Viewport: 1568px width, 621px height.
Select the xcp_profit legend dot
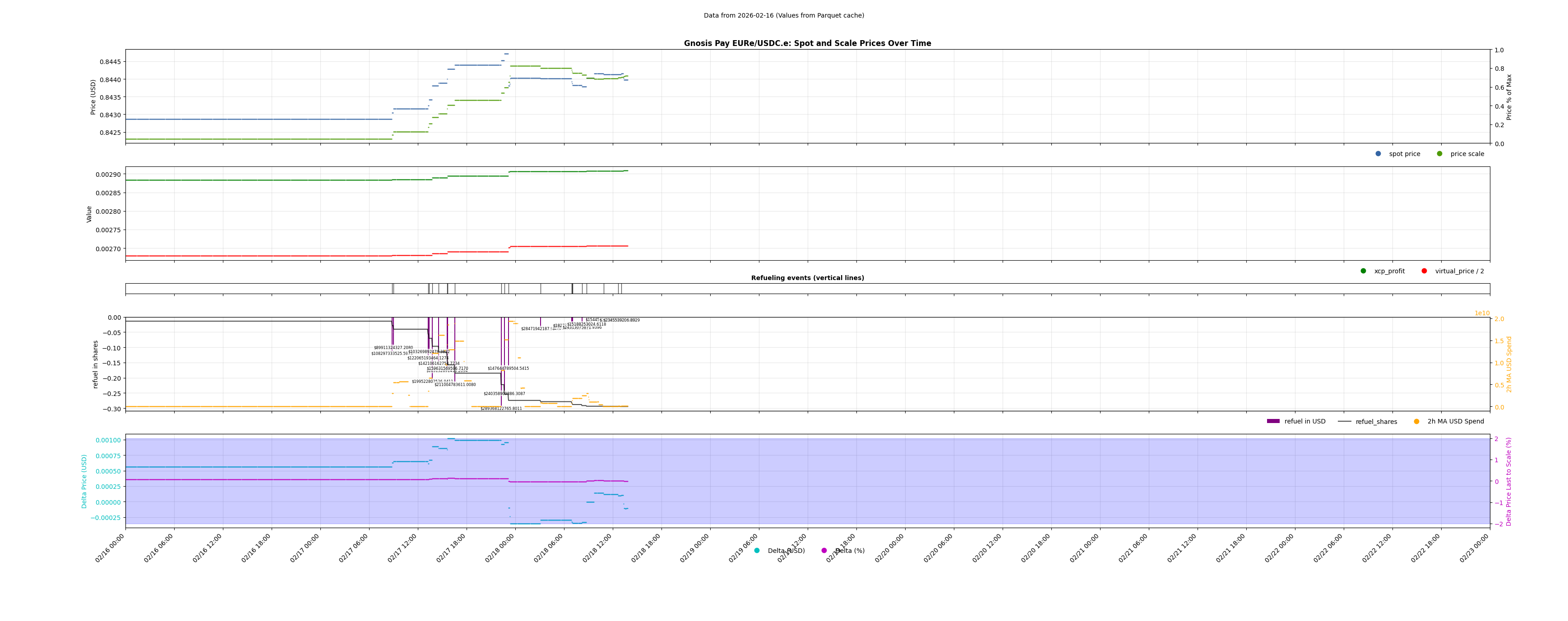pos(1364,271)
